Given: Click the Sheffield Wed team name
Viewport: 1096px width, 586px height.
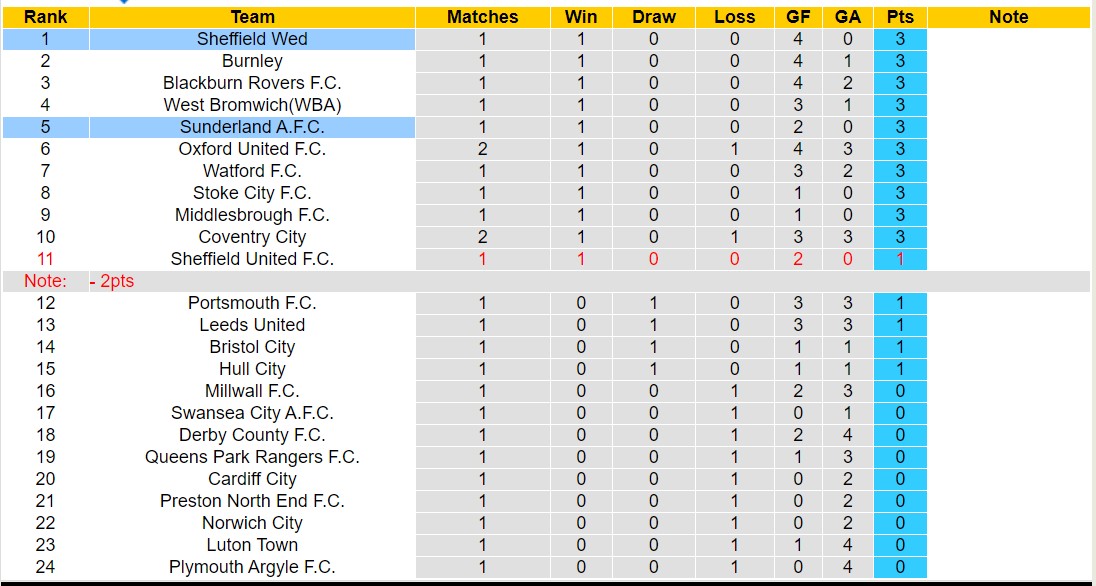Looking at the screenshot, I should pos(252,39).
